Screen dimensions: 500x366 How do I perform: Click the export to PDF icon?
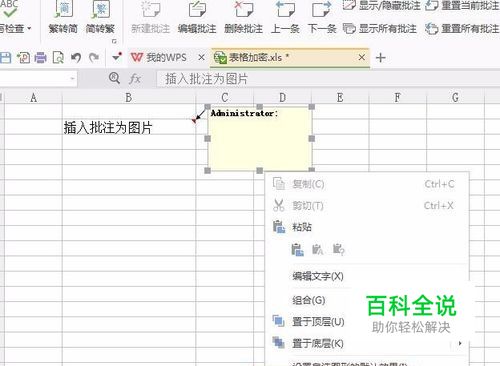23,58
